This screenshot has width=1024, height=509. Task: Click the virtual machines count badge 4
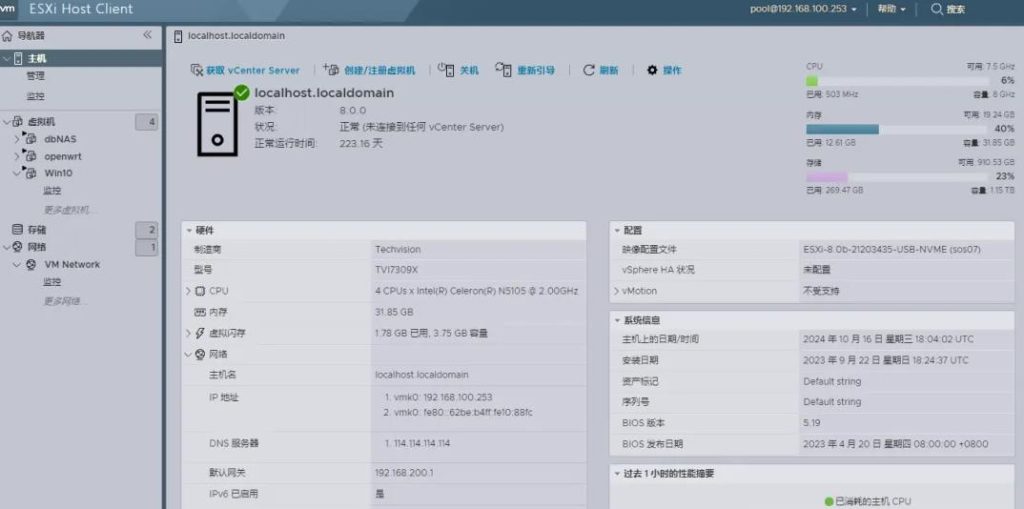(146, 122)
